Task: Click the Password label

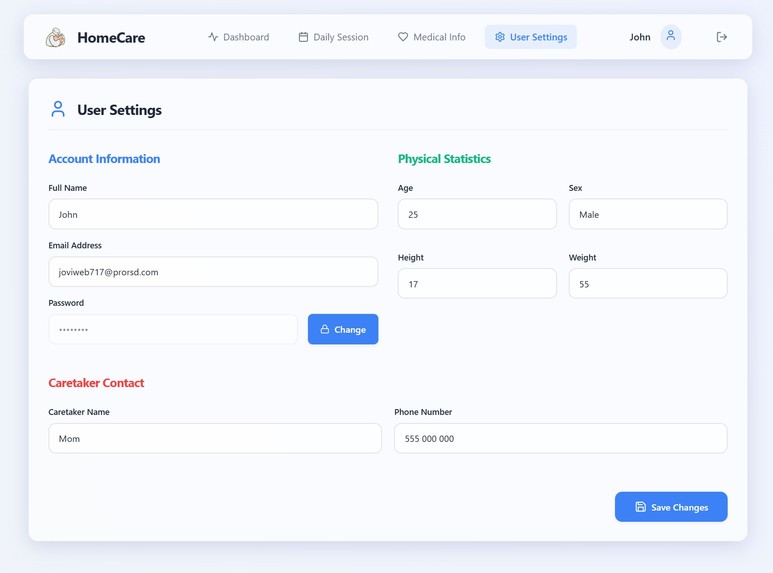Action: [66, 303]
